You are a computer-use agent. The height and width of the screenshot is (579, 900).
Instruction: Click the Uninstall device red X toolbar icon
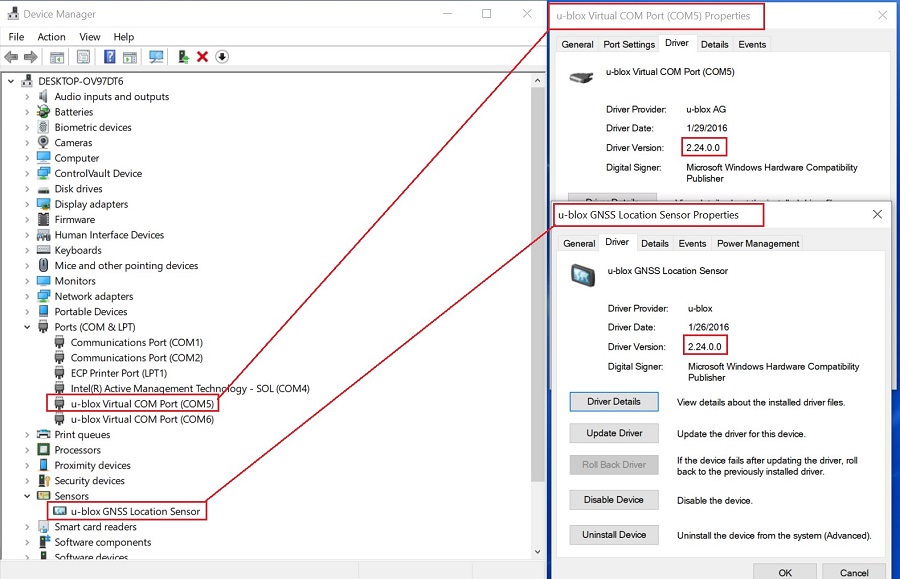[203, 57]
